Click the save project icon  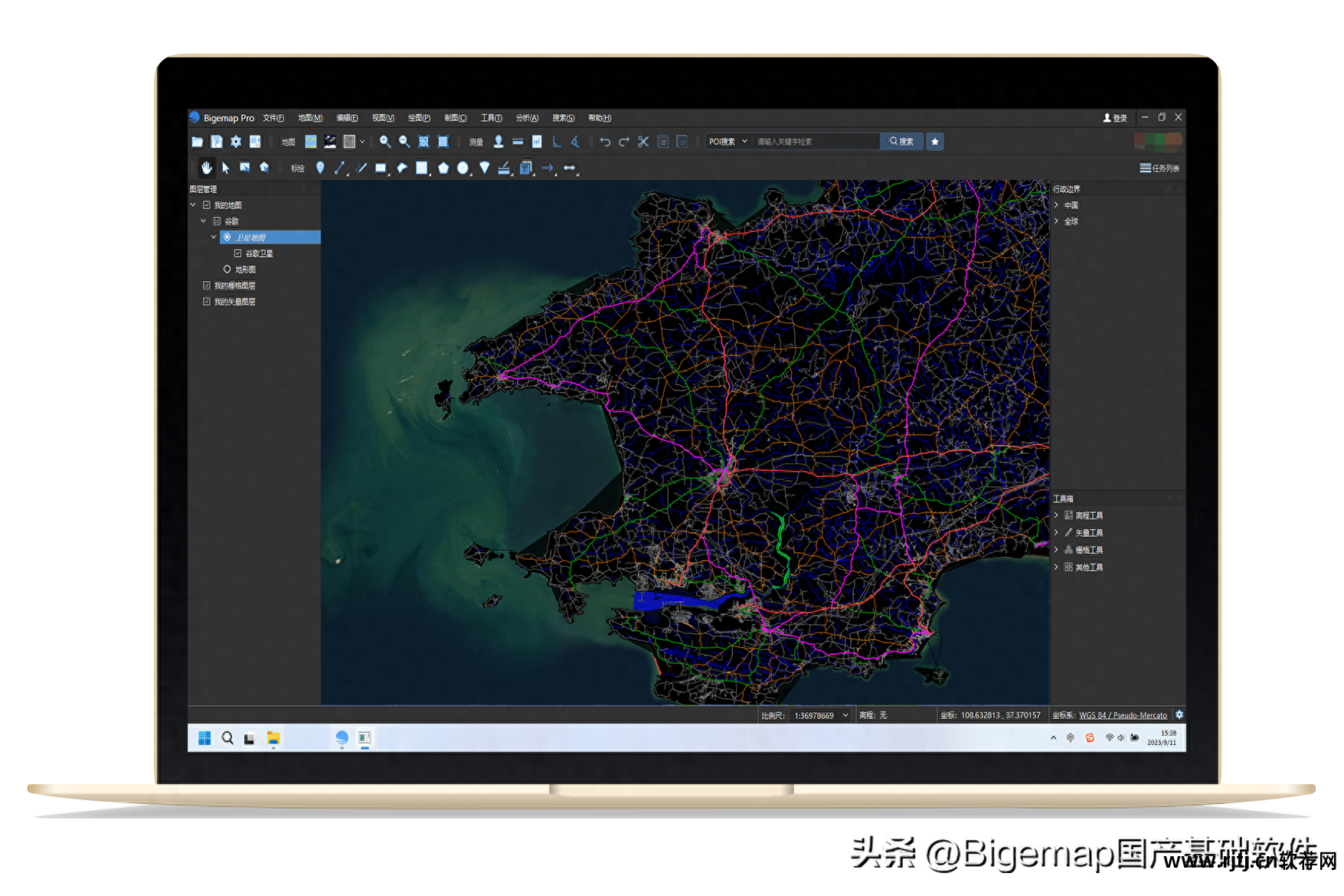pos(217,142)
